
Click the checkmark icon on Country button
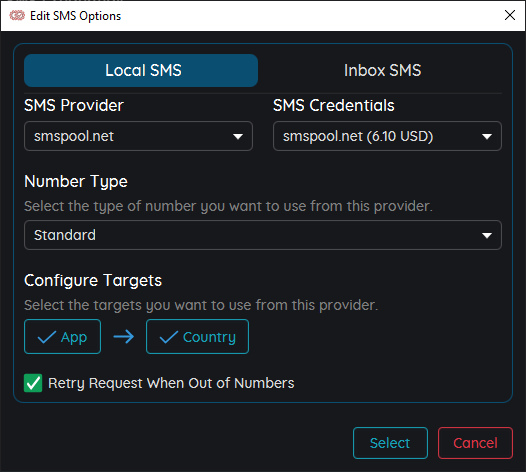169,337
